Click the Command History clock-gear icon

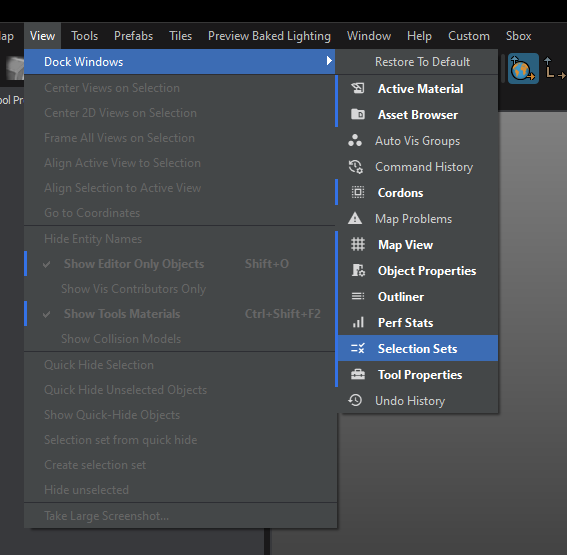(355, 167)
